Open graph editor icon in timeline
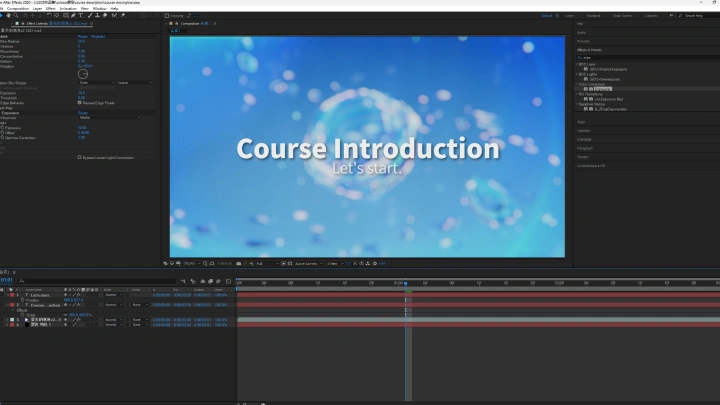Screen dimensions: 720x405 (x=228, y=281)
